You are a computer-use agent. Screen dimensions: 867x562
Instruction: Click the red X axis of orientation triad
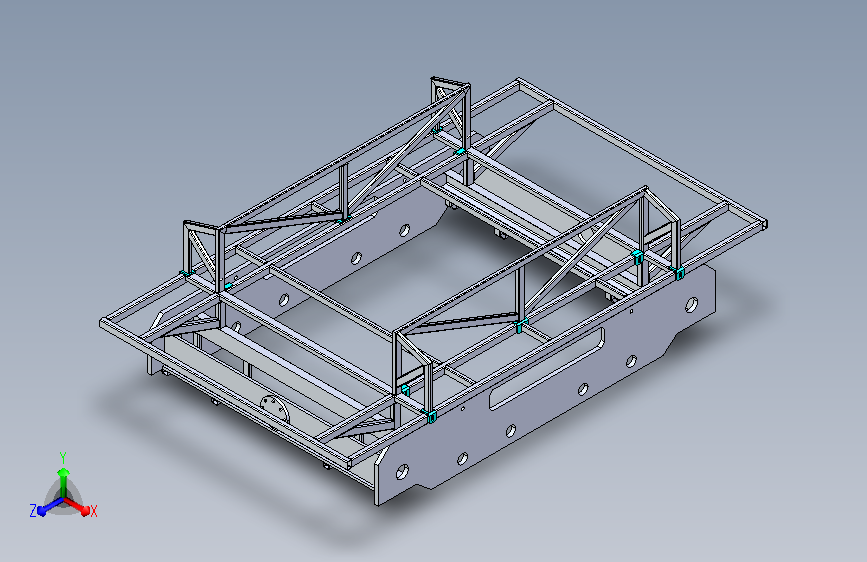(77, 506)
